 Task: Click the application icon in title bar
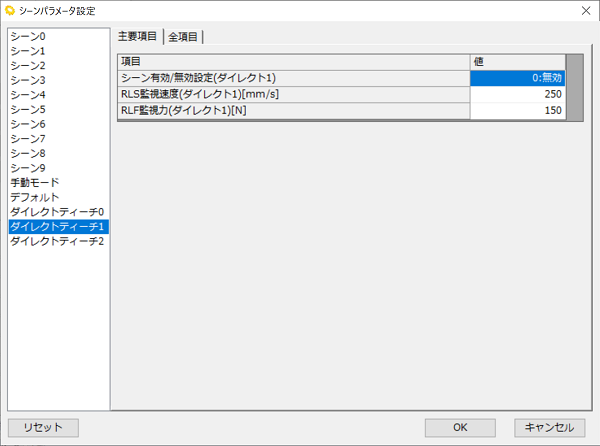(10, 11)
